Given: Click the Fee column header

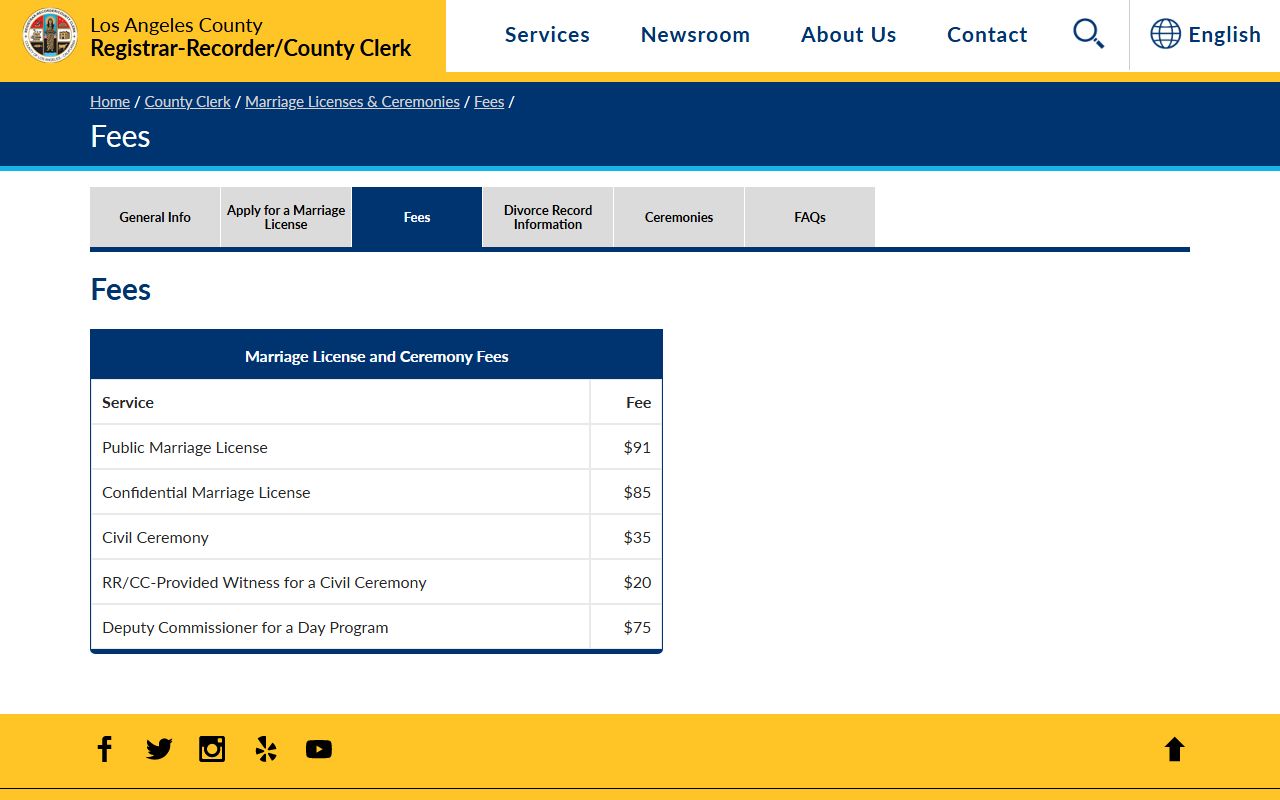Looking at the screenshot, I should click(x=638, y=402).
